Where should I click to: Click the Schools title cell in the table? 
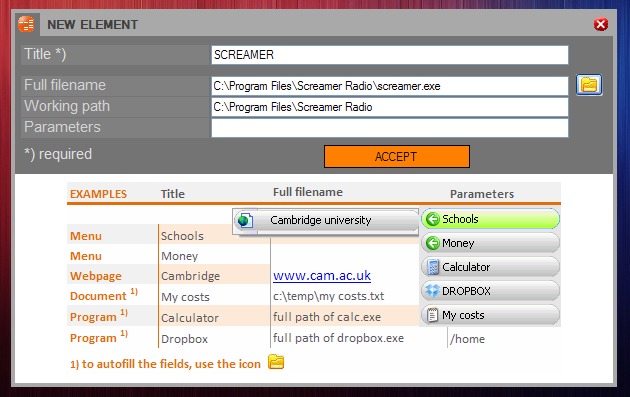tap(182, 236)
